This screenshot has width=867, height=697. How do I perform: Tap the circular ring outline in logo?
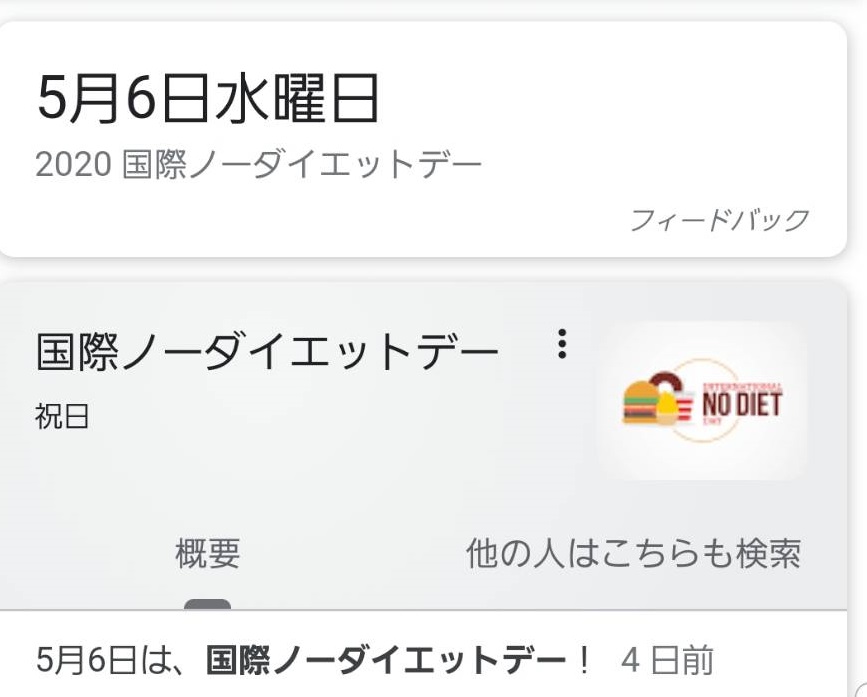702,400
